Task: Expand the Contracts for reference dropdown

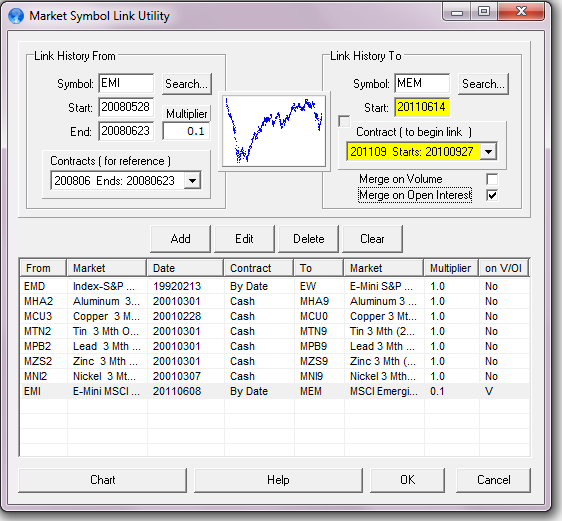Action: click(192, 181)
